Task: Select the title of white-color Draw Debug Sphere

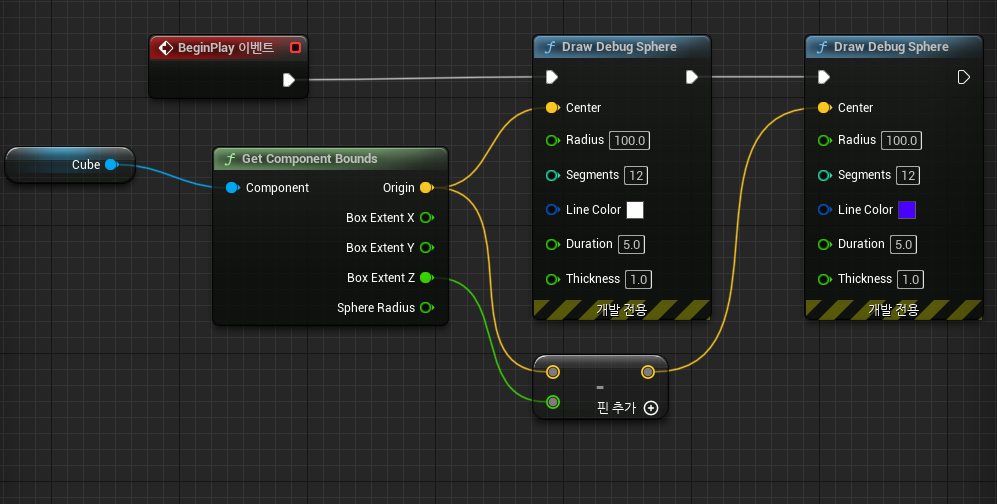Action: (x=619, y=47)
